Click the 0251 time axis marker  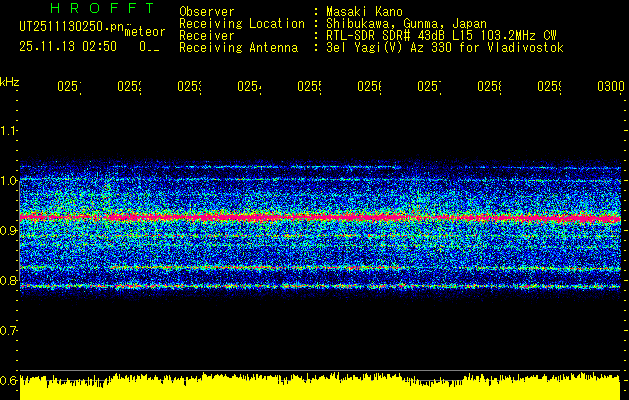(69, 86)
